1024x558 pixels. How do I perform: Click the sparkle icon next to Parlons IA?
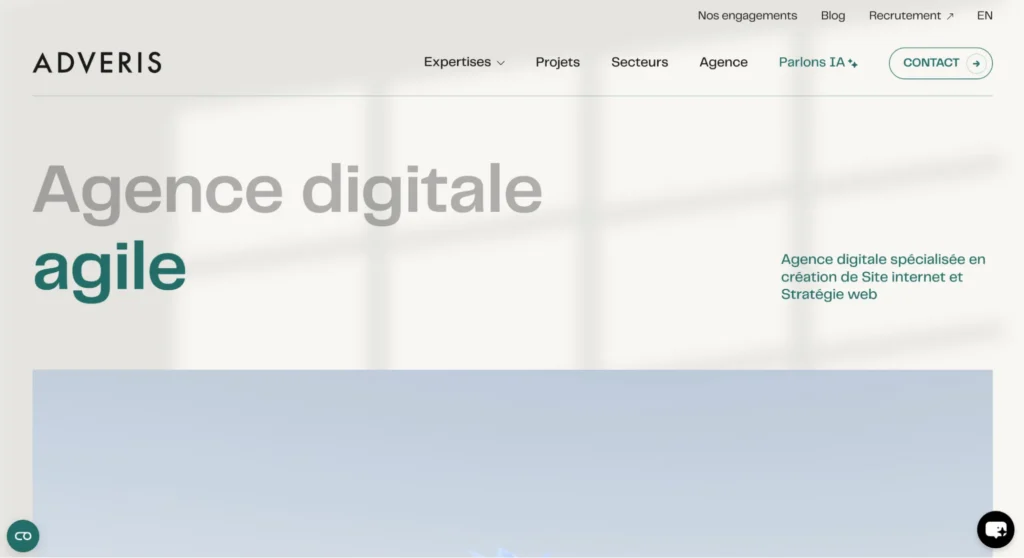[853, 63]
